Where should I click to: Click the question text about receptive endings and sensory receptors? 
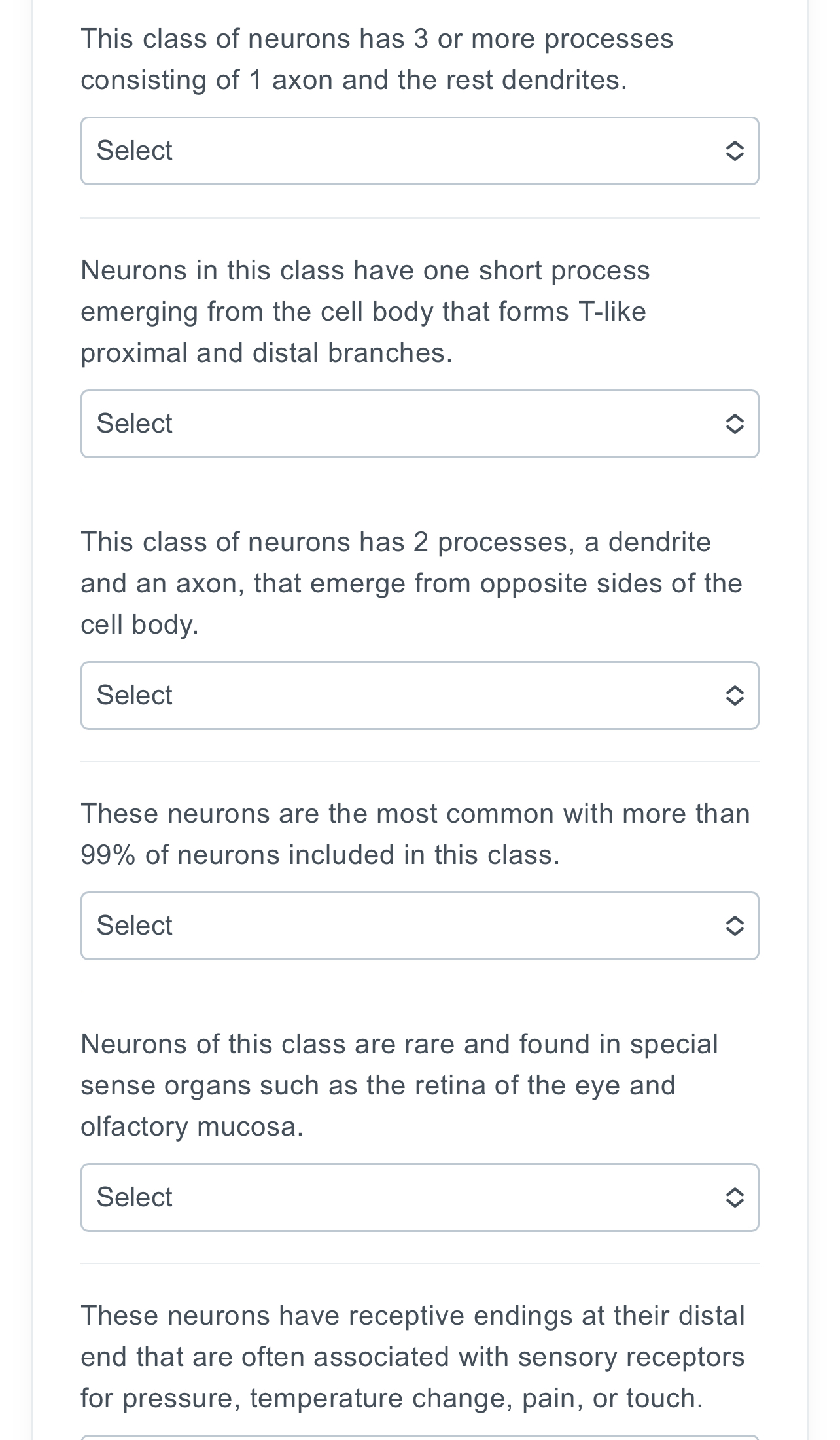coord(412,1357)
